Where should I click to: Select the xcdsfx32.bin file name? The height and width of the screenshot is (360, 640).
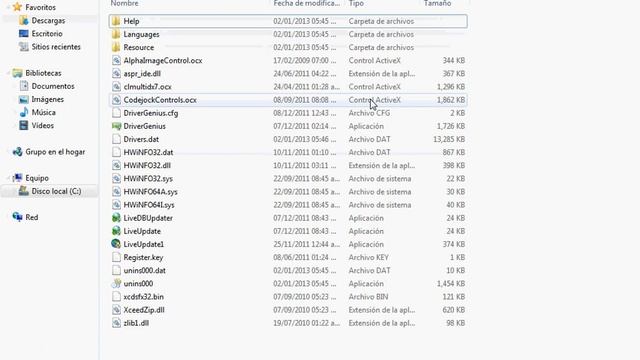click(143, 297)
